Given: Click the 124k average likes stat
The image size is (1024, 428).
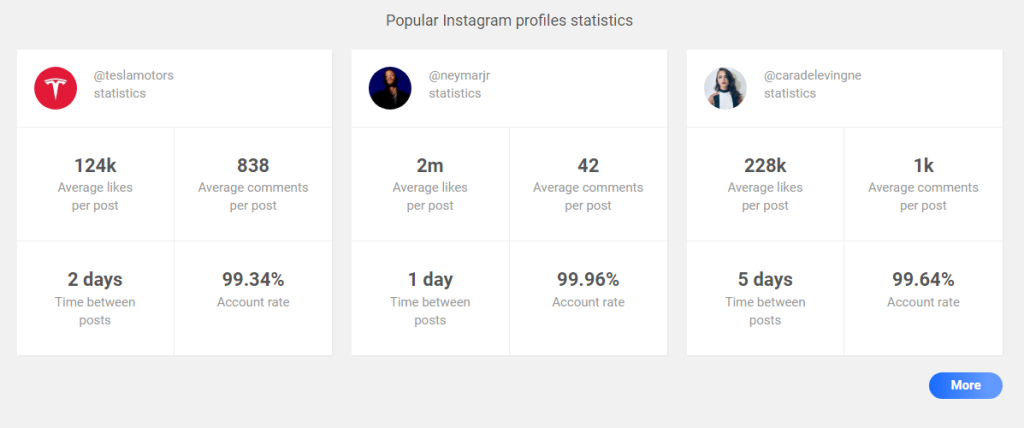Looking at the screenshot, I should [x=95, y=184].
